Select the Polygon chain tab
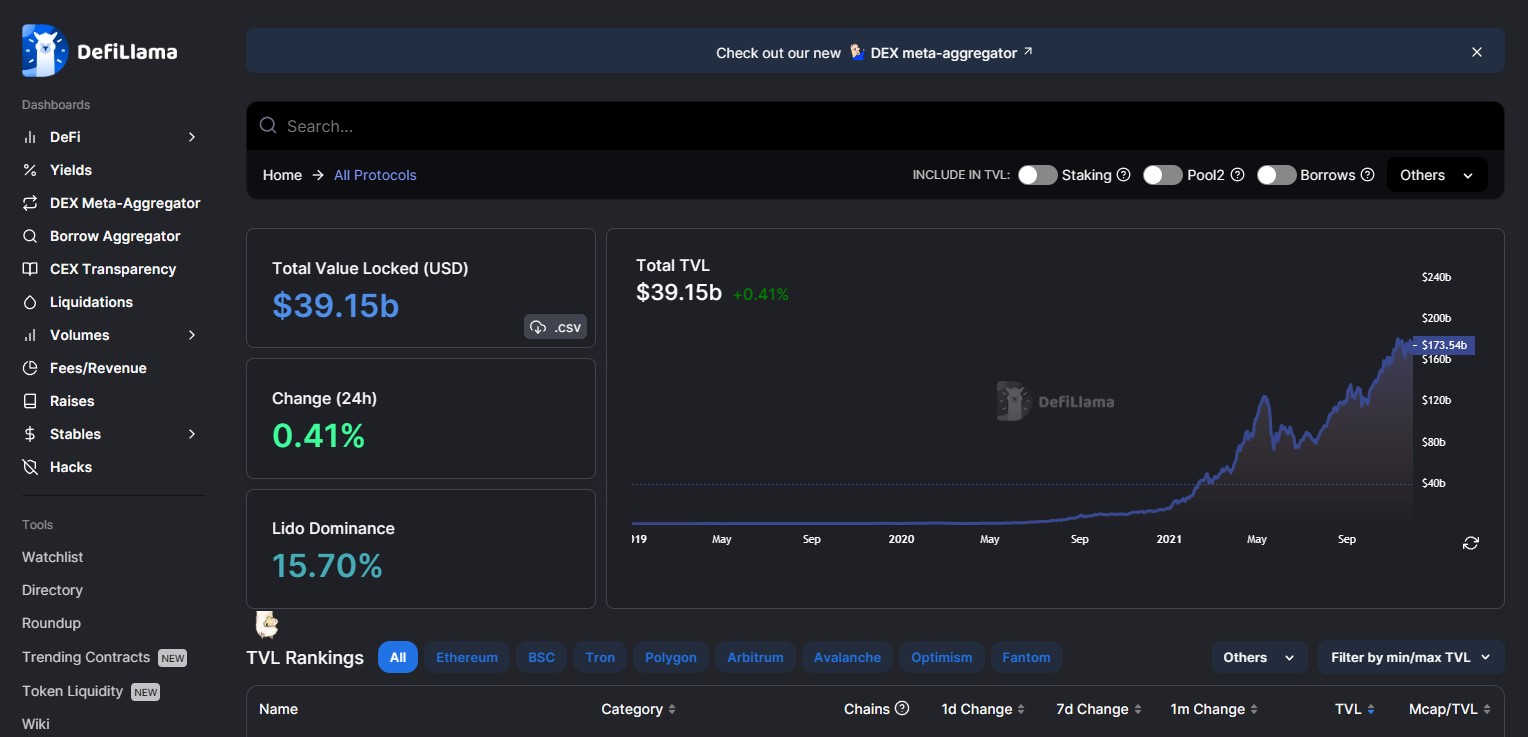1528x737 pixels. pyautogui.click(x=671, y=657)
